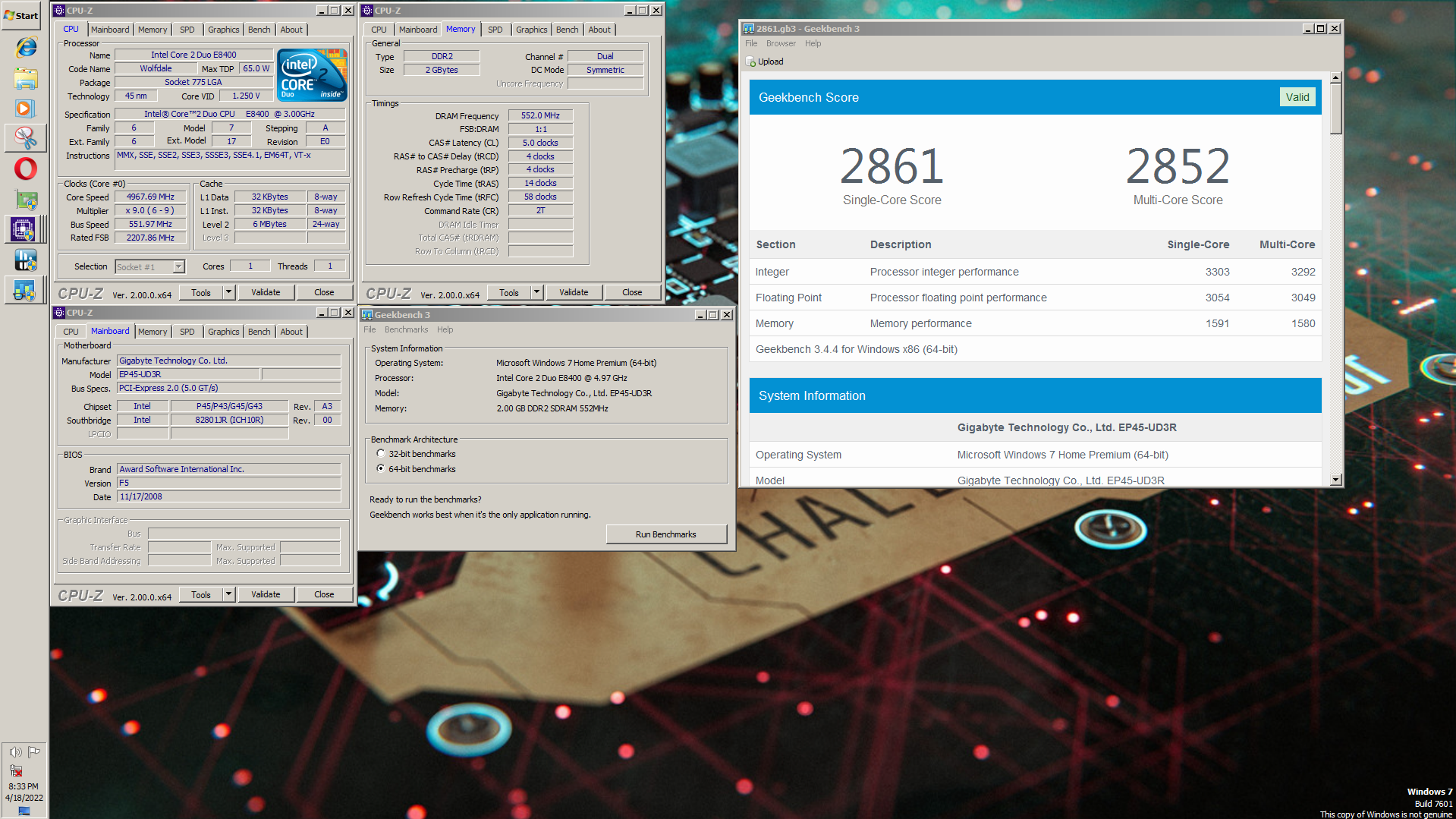Click the EP45-UD3R Model field
Image resolution: width=1456 pixels, height=819 pixels.
tap(188, 374)
